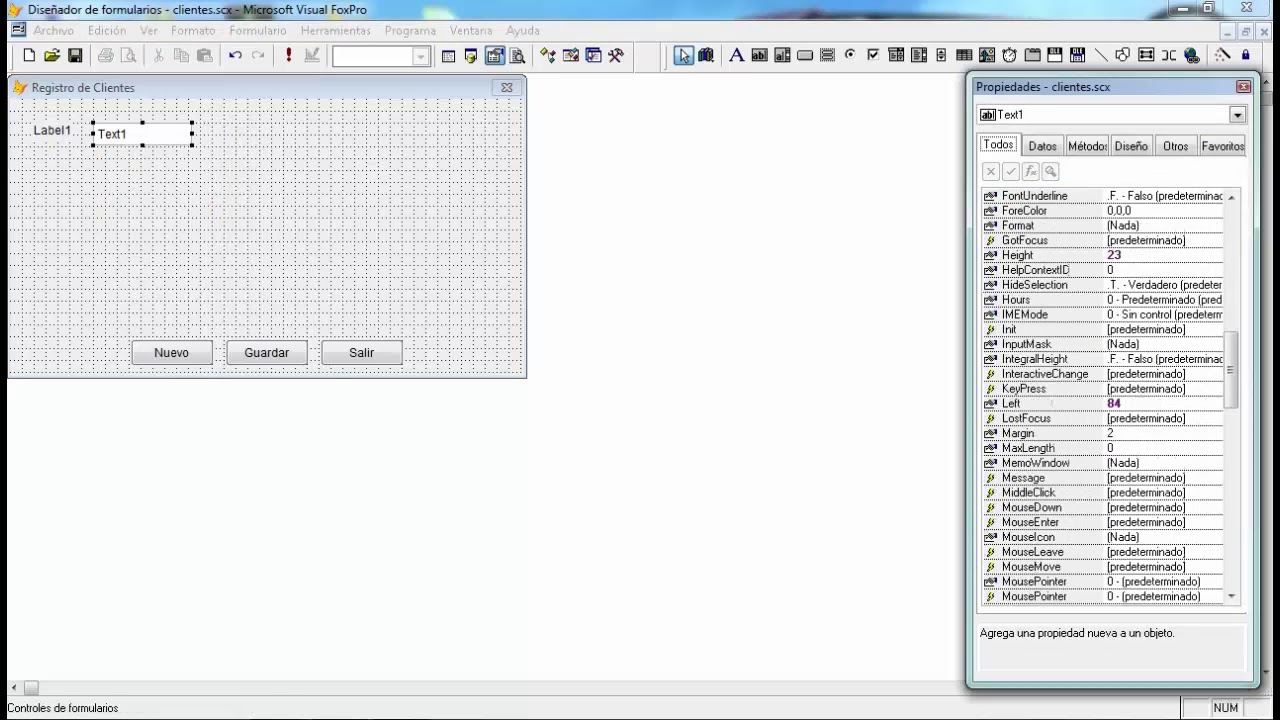This screenshot has height=720, width=1280.
Task: Select the Shape control tool
Action: coord(1122,56)
